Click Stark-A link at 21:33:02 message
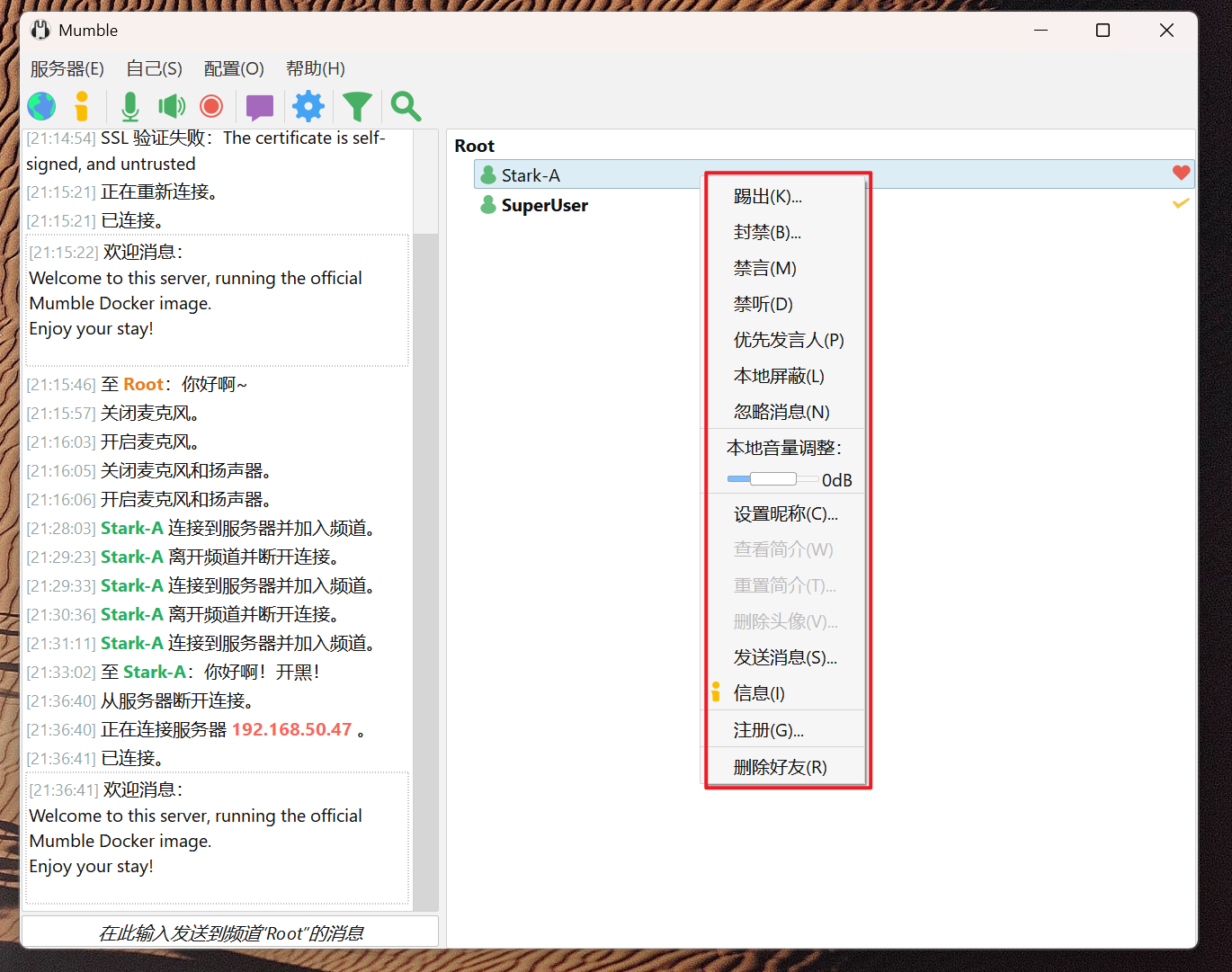The height and width of the screenshot is (972, 1232). tap(154, 672)
